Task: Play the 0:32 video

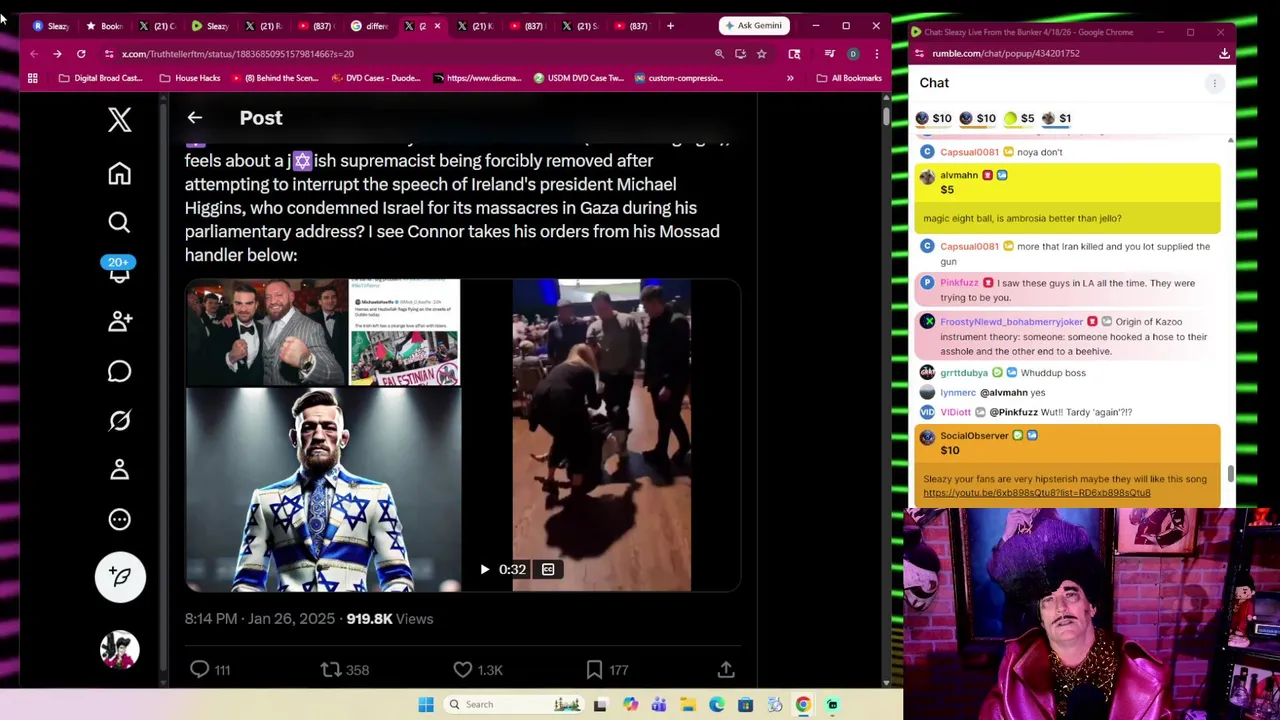Action: 485,569
